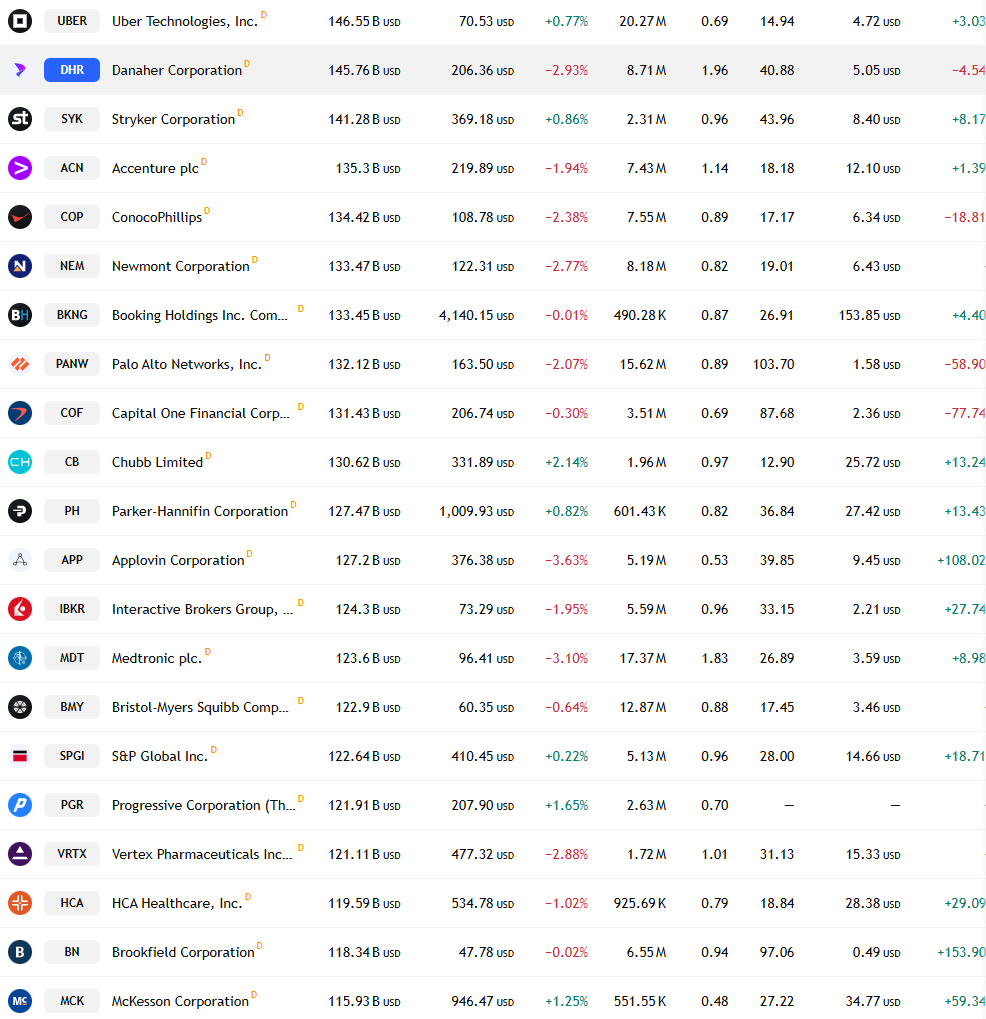Click the McKesson Corporation logo icon

20,1001
